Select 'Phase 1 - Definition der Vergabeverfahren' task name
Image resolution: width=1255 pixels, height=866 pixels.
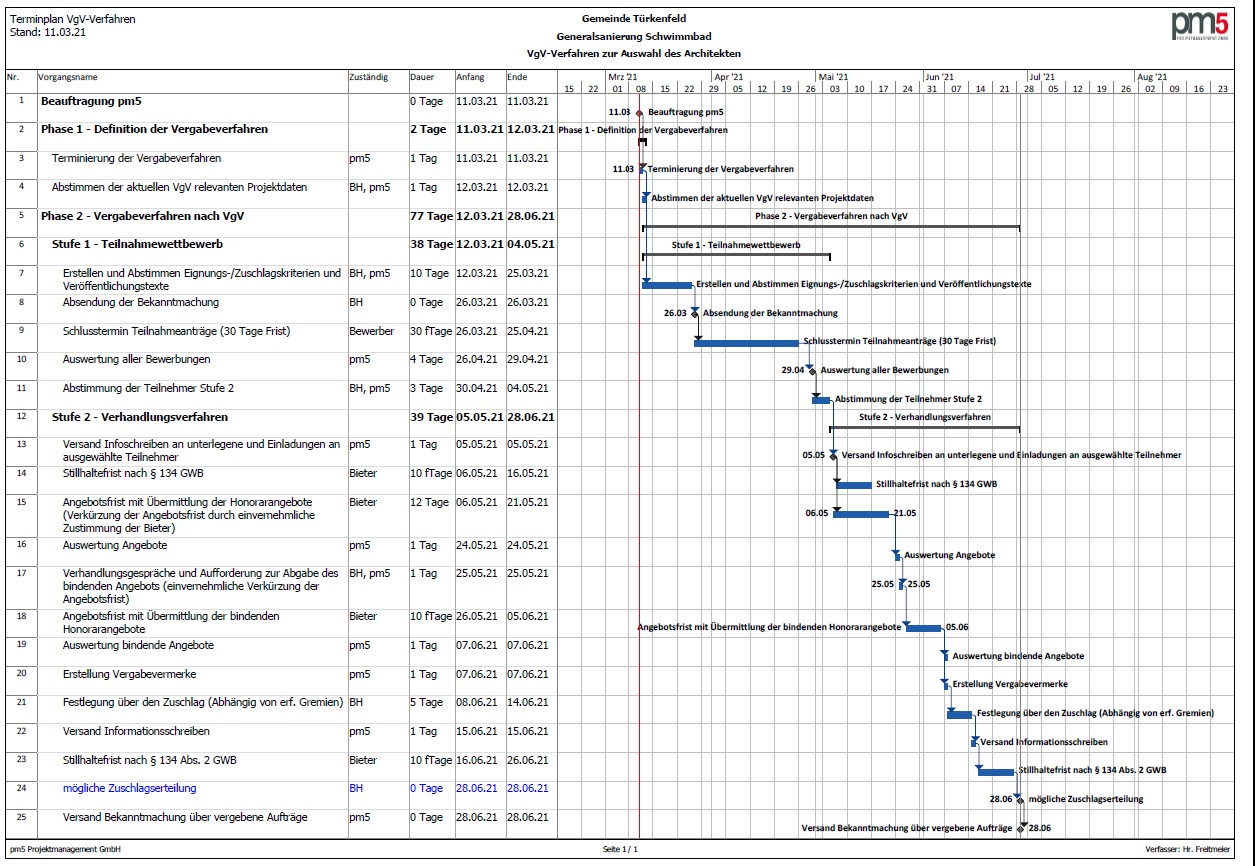[x=154, y=130]
